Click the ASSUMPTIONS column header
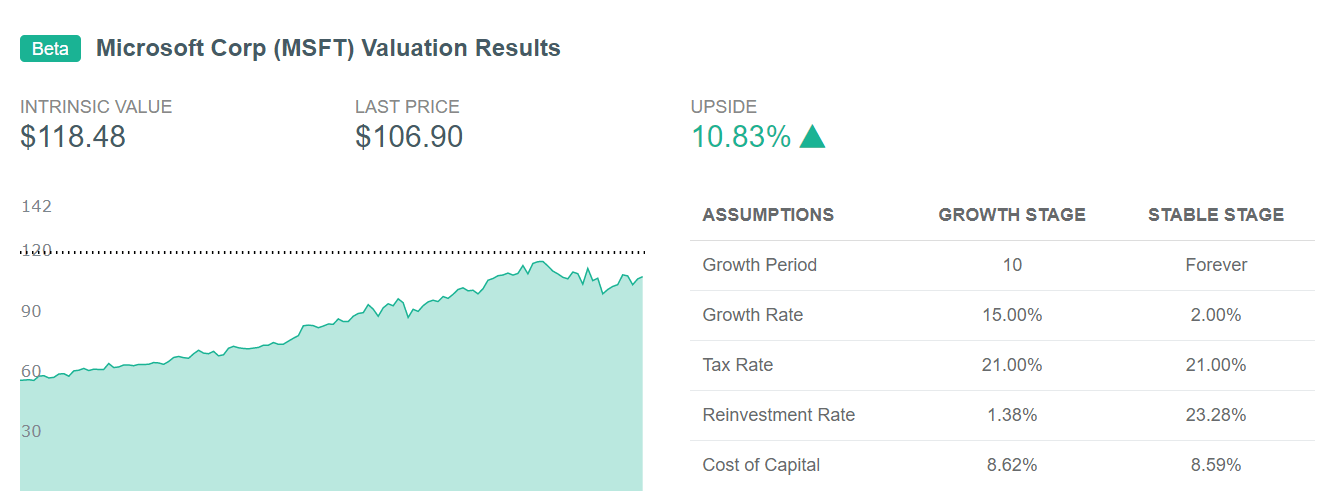The image size is (1334, 504). pos(768,215)
